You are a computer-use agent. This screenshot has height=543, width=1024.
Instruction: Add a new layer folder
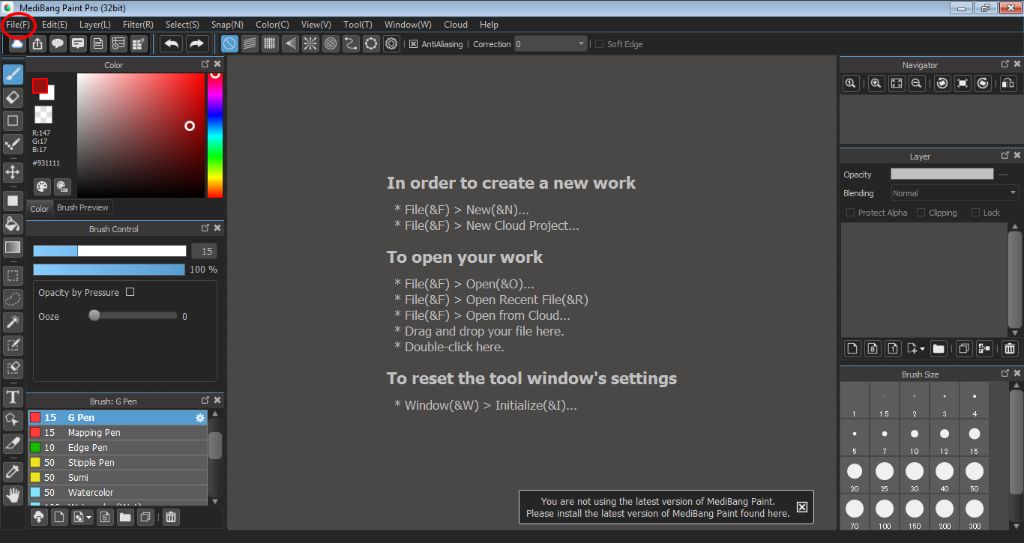tap(938, 348)
